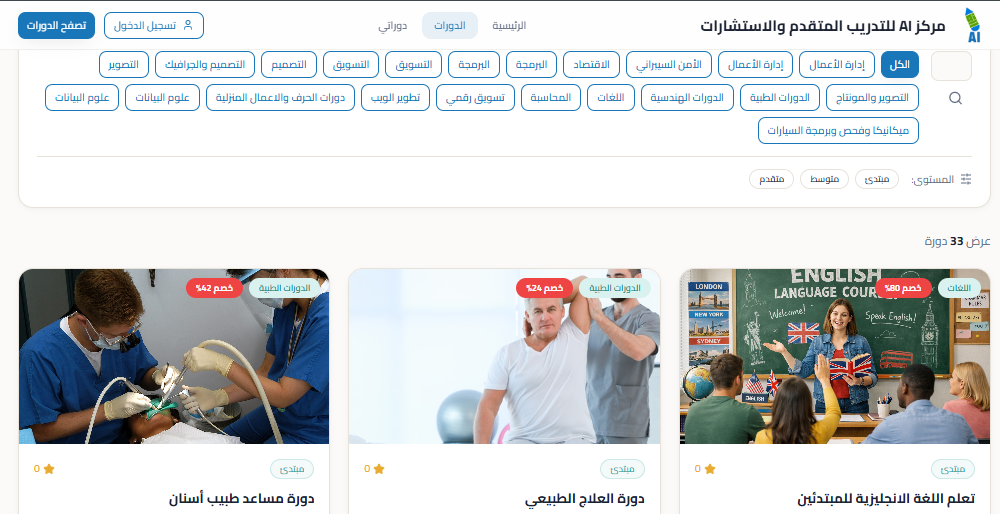The image size is (1000, 514).
Task: Open the English language course thumbnail
Action: [835, 356]
